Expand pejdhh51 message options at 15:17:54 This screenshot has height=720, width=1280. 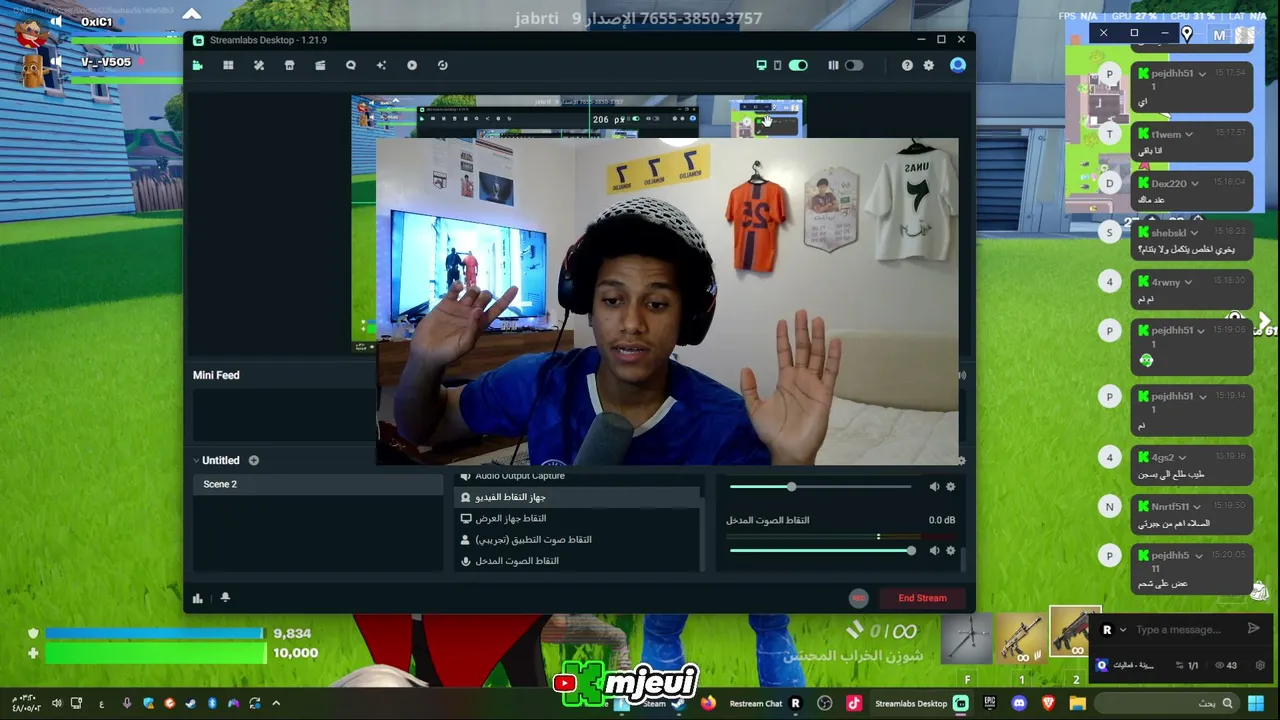click(1203, 73)
